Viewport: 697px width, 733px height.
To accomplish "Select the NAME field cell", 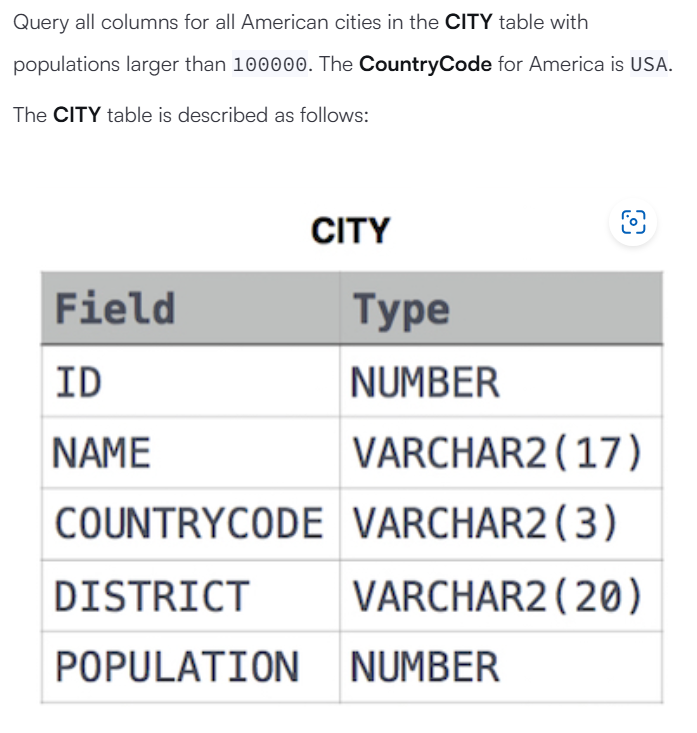I will [191, 453].
